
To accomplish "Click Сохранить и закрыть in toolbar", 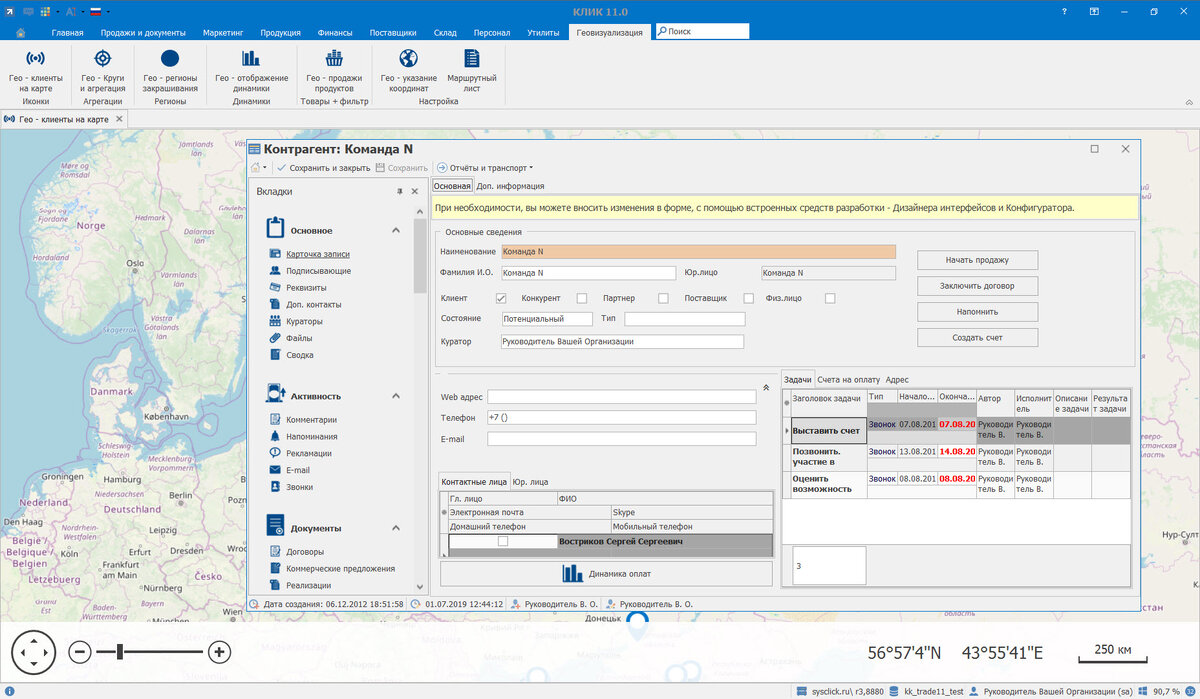I will click(323, 168).
